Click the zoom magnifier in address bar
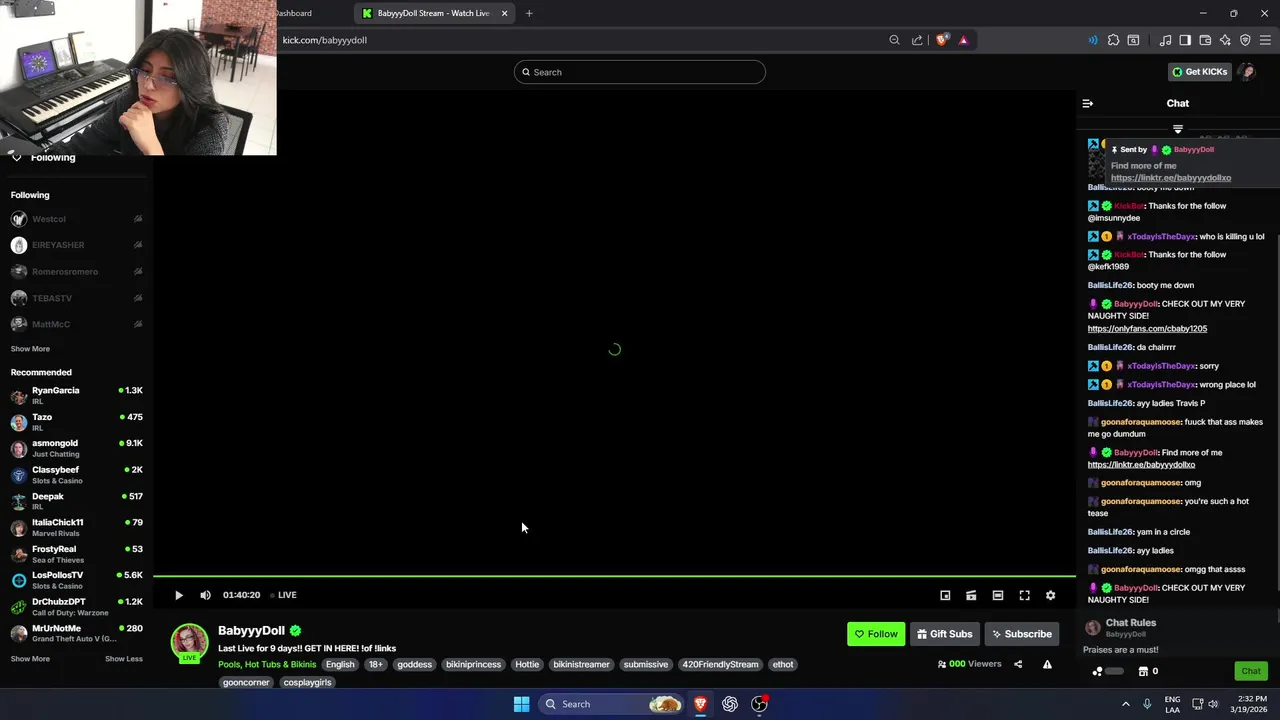The image size is (1280, 720). click(x=894, y=40)
